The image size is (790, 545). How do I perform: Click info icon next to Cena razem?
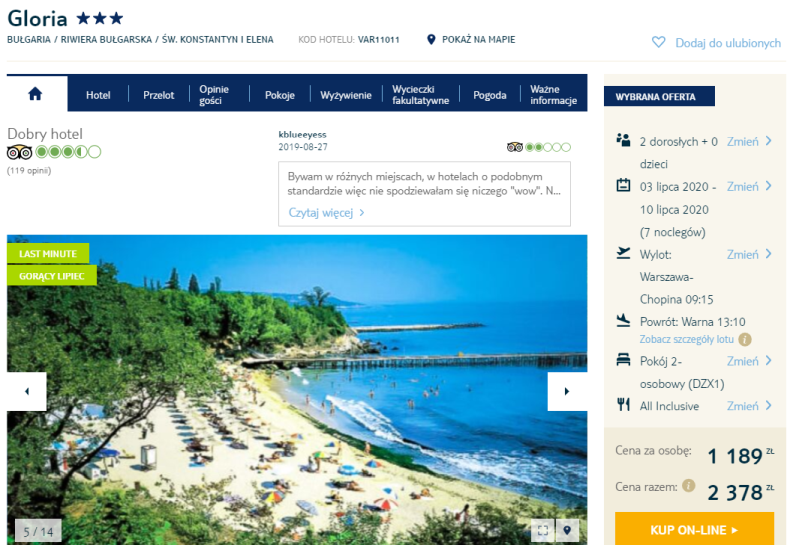click(688, 486)
